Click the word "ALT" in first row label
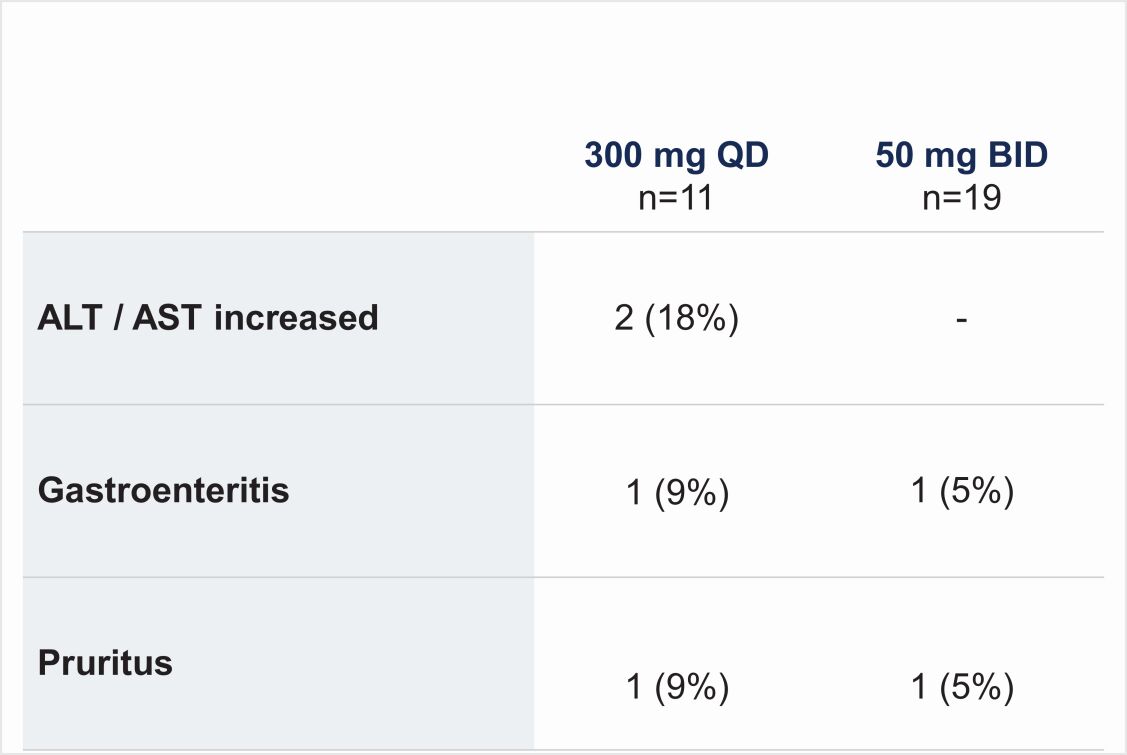 tap(68, 318)
